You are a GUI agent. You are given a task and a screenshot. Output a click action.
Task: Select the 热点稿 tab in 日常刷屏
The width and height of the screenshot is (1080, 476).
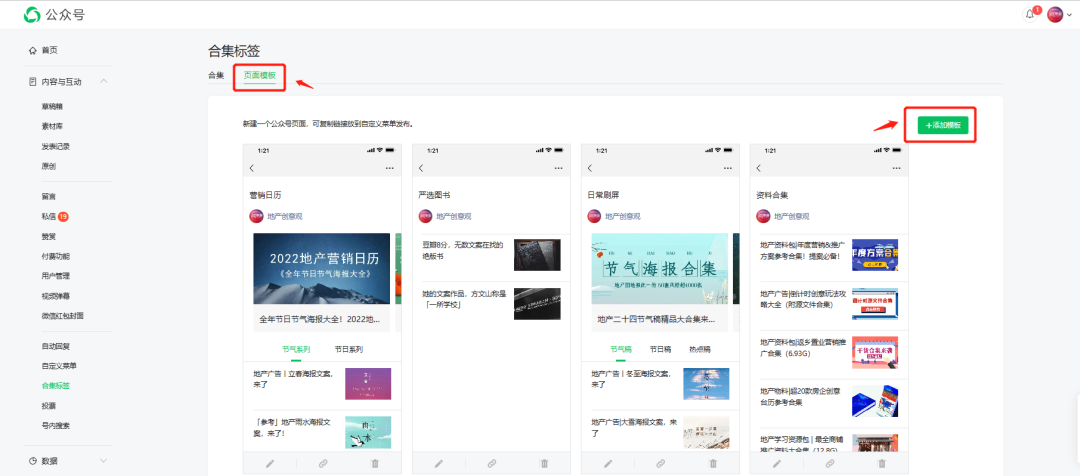pyautogui.click(x=699, y=350)
